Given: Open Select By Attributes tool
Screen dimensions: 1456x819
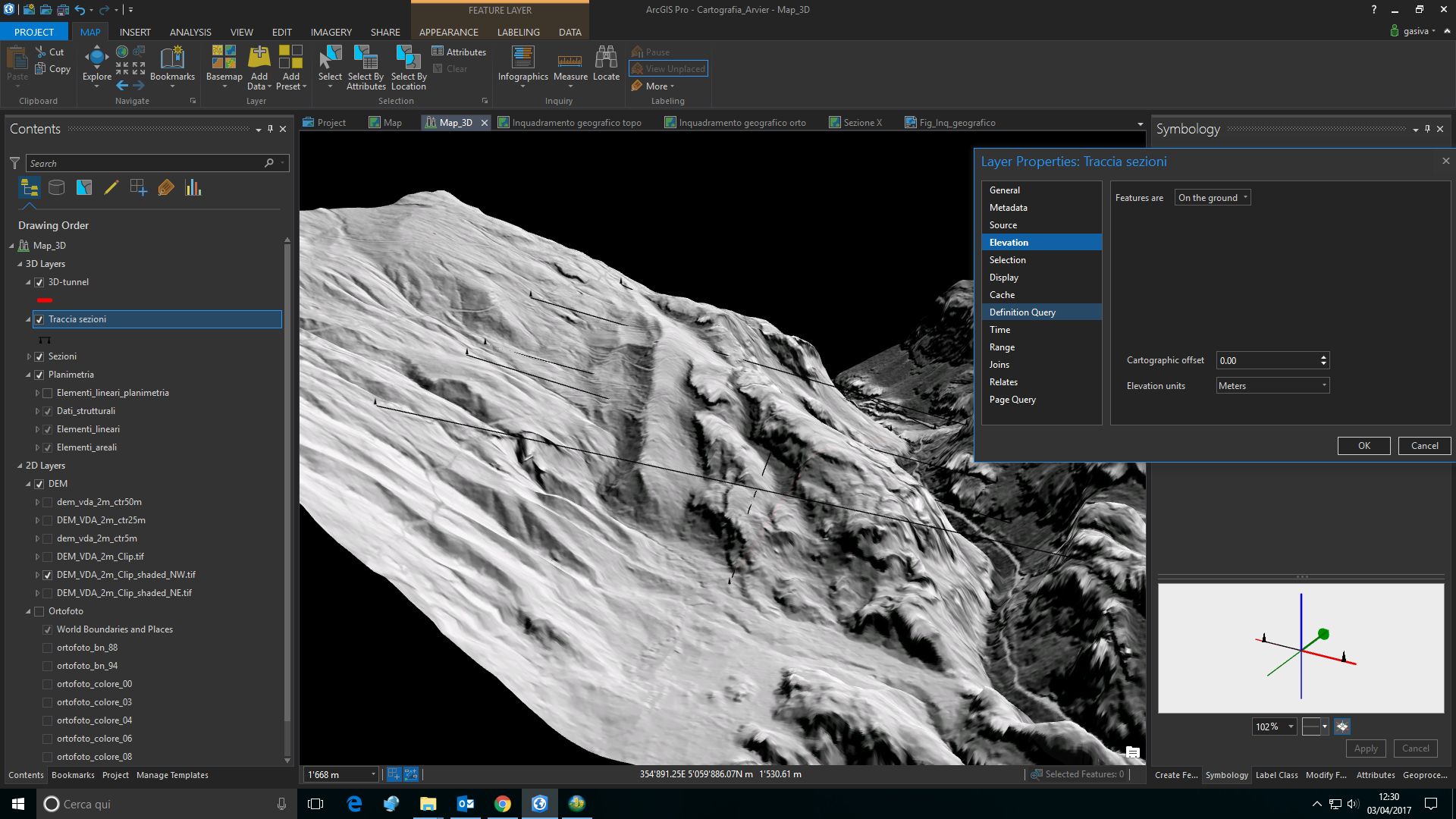Looking at the screenshot, I should click(366, 67).
